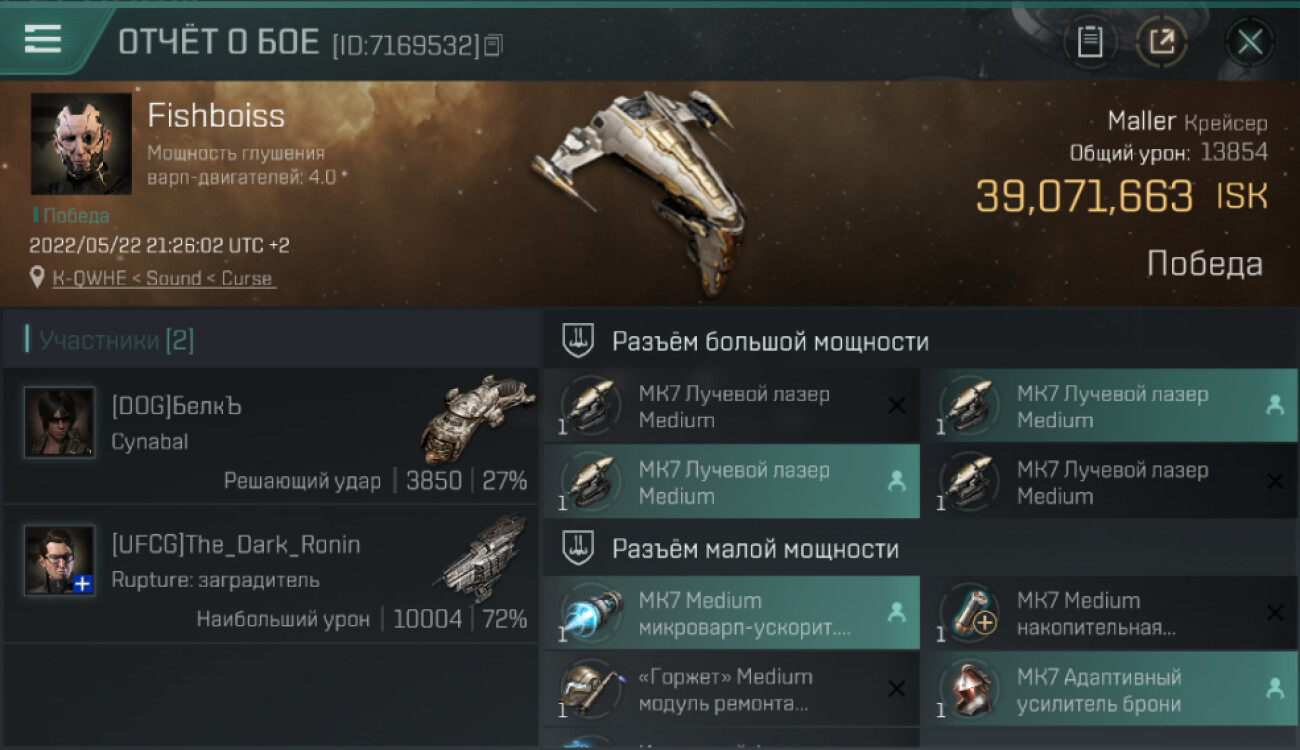Open the K-QWHE < Sound < Curse location link

[163, 278]
